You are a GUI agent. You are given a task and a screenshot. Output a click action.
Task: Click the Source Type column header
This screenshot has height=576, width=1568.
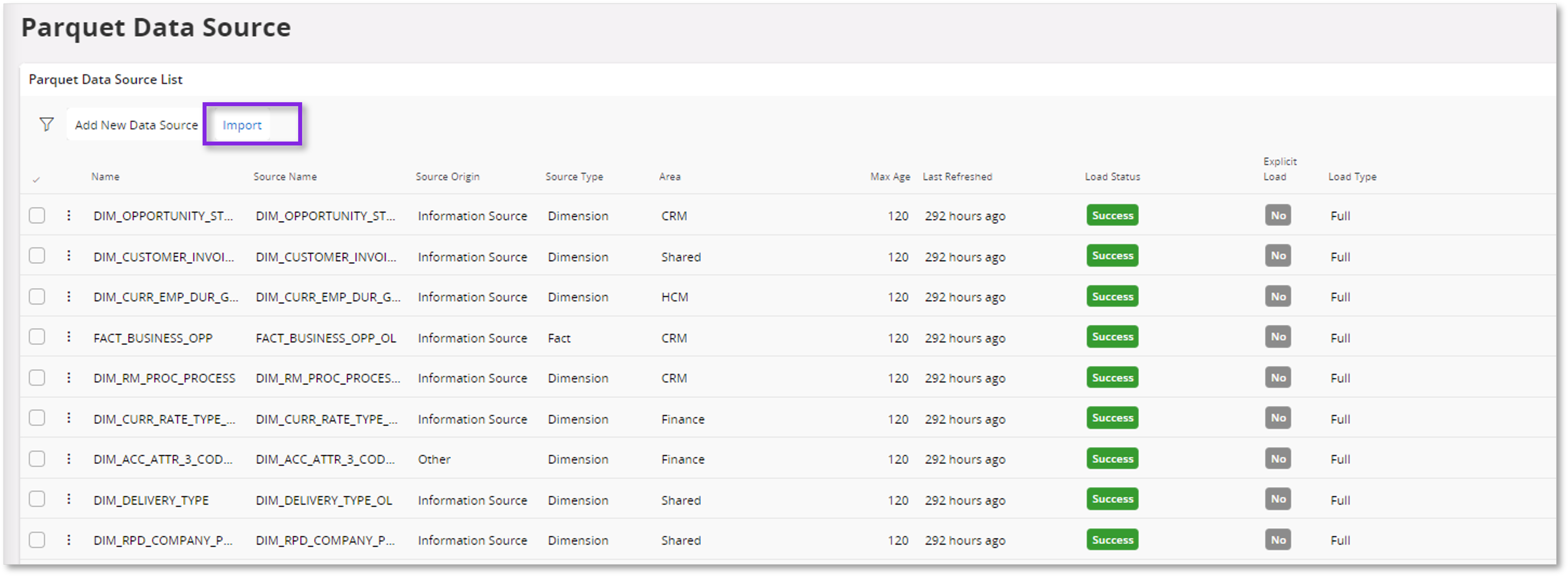tap(574, 177)
